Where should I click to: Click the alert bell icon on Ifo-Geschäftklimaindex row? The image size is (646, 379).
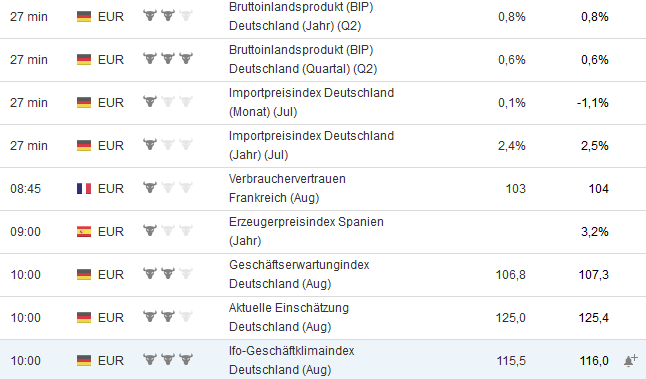click(x=630, y=360)
